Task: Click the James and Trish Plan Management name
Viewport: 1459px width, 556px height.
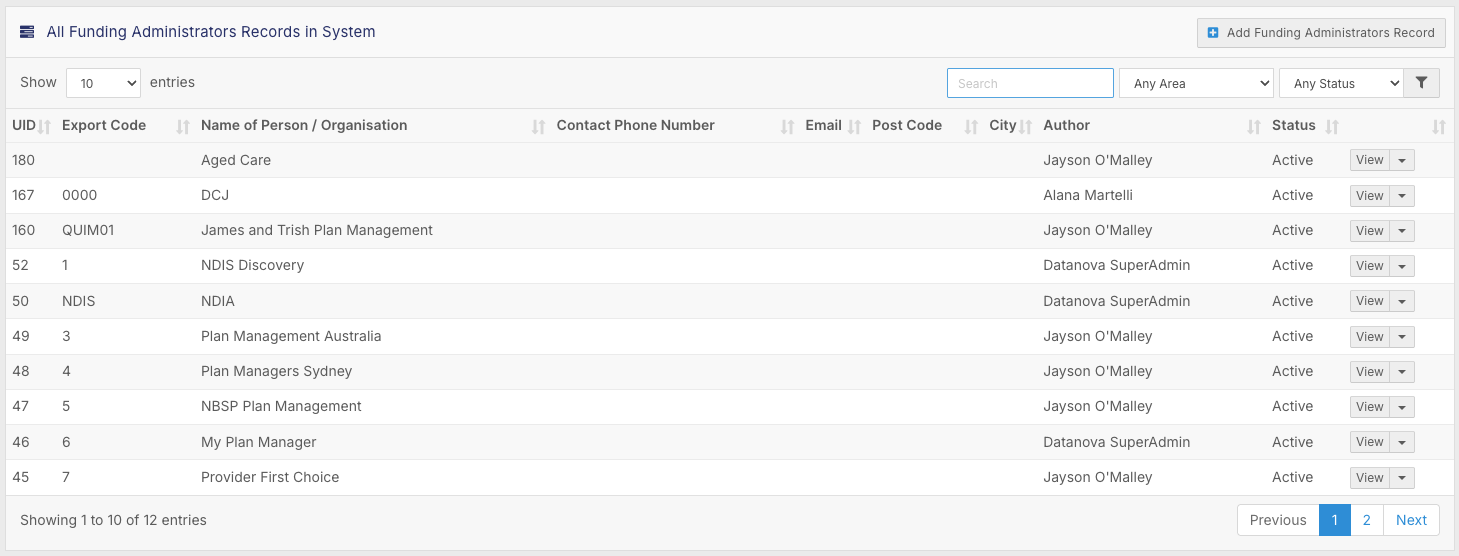Action: pyautogui.click(x=317, y=230)
